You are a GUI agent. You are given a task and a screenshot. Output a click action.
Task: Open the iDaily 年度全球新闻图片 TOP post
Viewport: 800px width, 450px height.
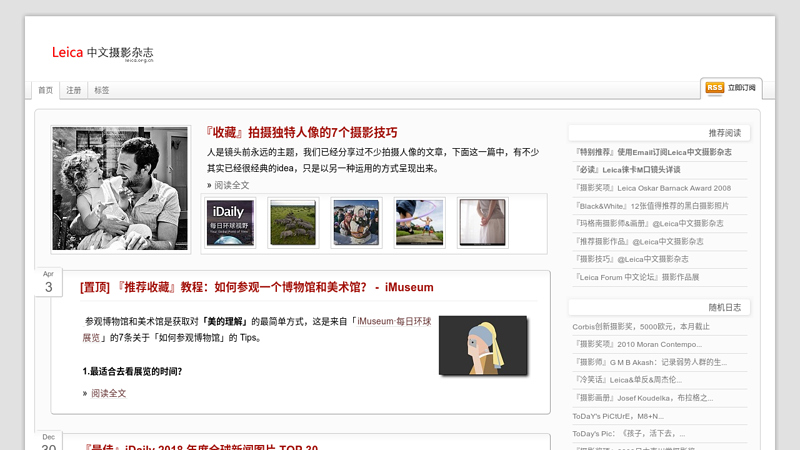[x=201, y=447]
